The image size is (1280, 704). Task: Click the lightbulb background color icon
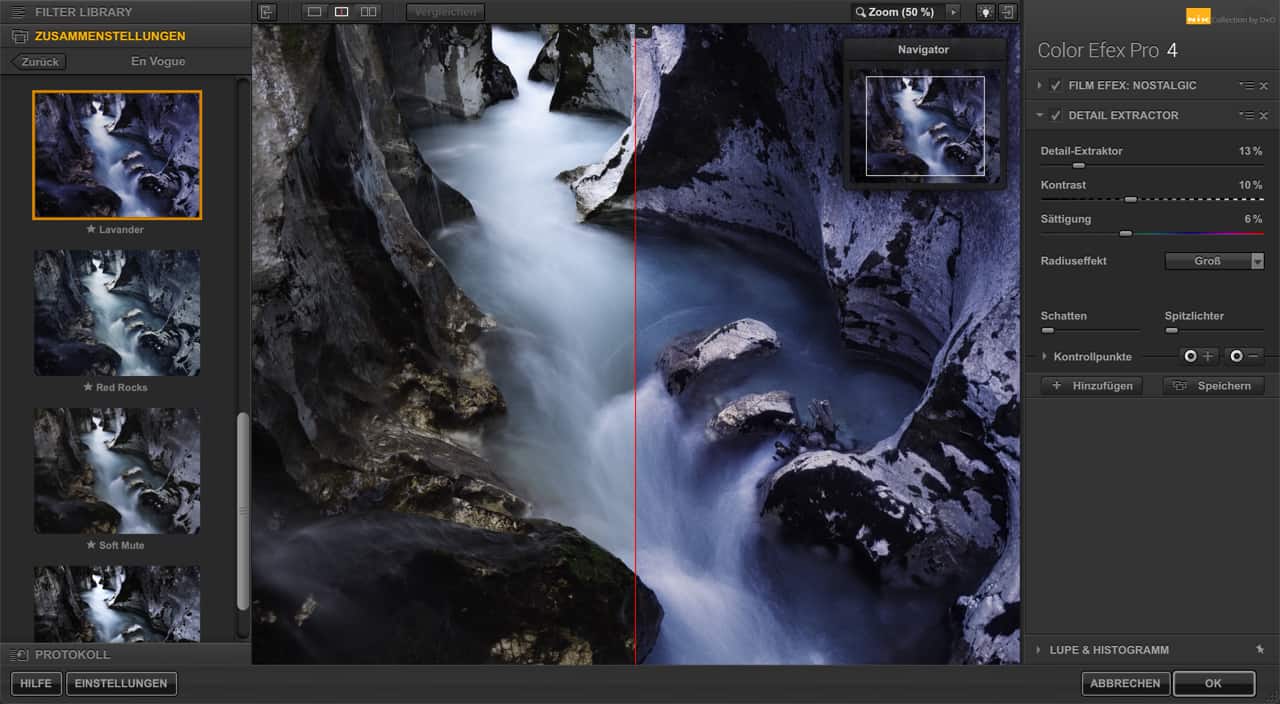click(x=985, y=12)
